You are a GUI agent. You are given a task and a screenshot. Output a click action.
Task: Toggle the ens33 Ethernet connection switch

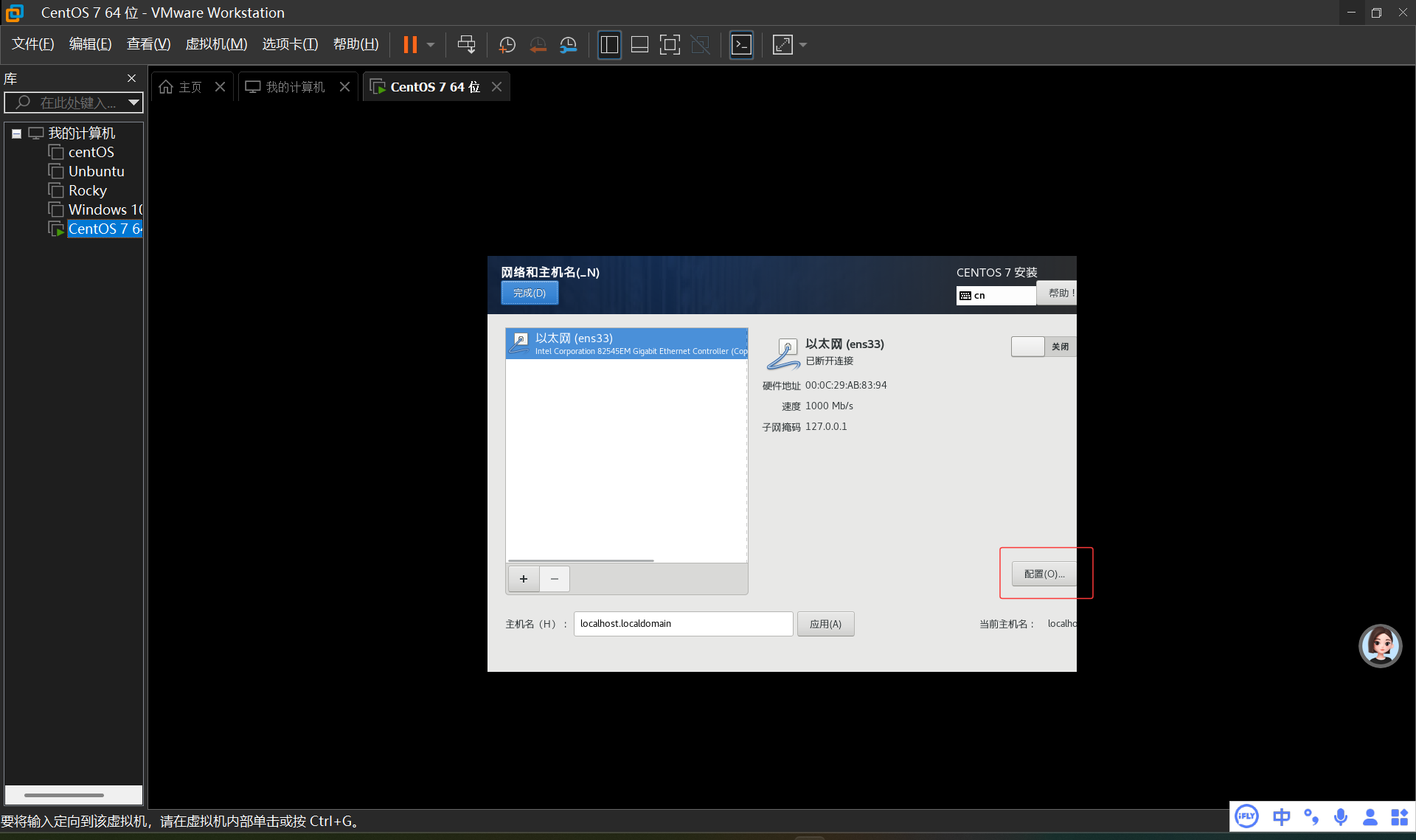[x=1044, y=347]
